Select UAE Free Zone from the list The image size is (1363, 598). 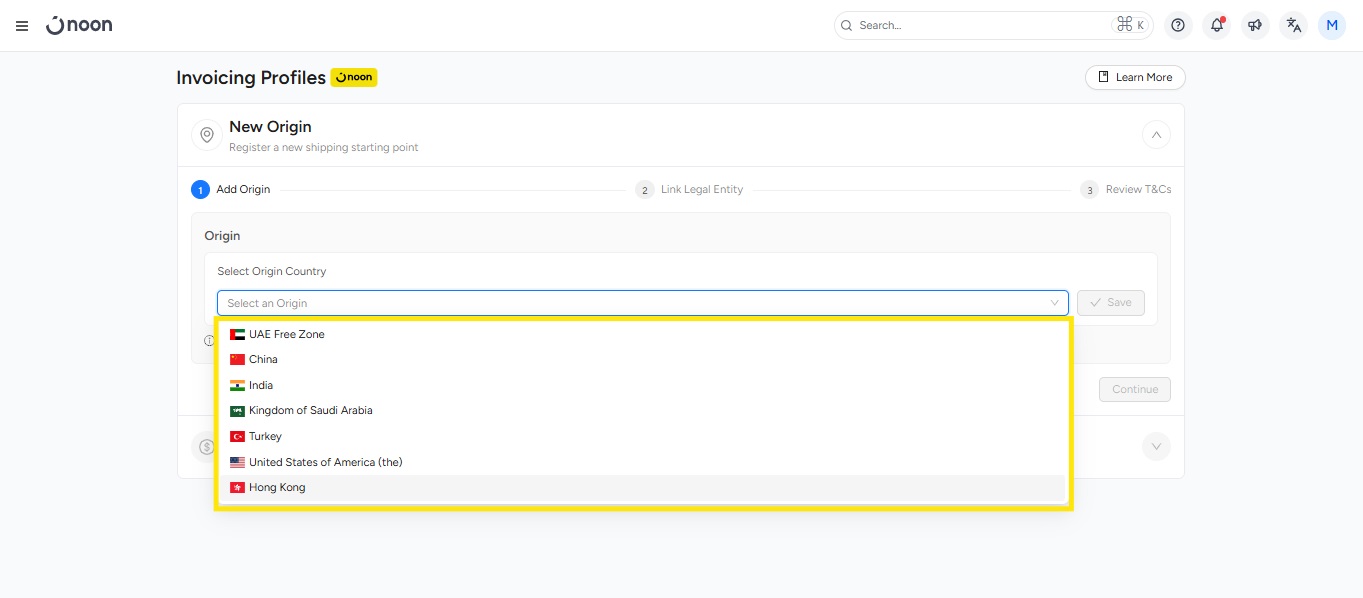[286, 334]
